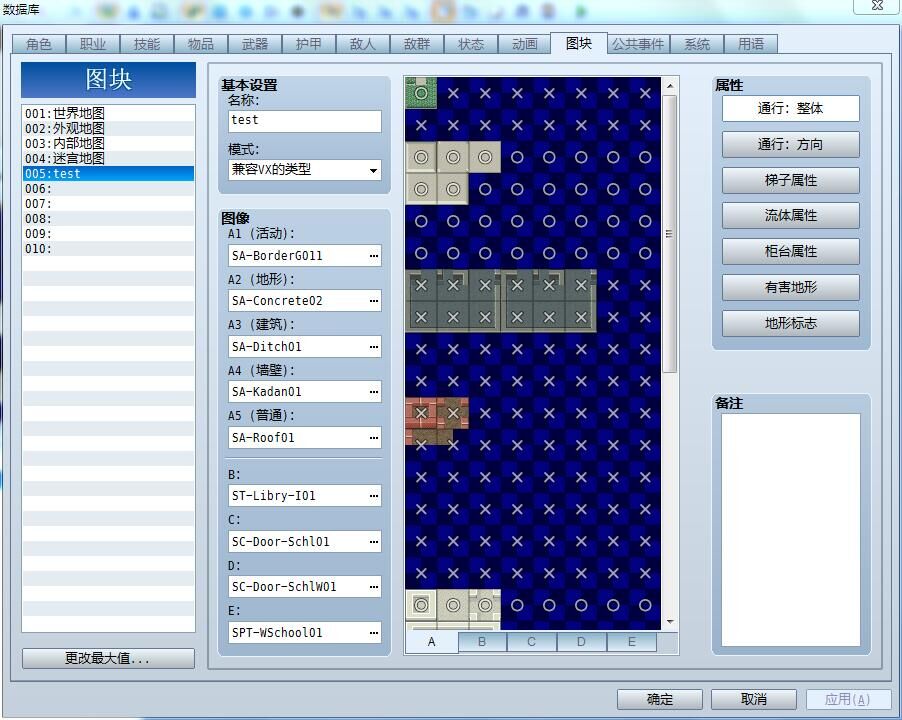The height and width of the screenshot is (720, 902).
Task: Click tile palette scroll down arrow
Action: tap(670, 622)
